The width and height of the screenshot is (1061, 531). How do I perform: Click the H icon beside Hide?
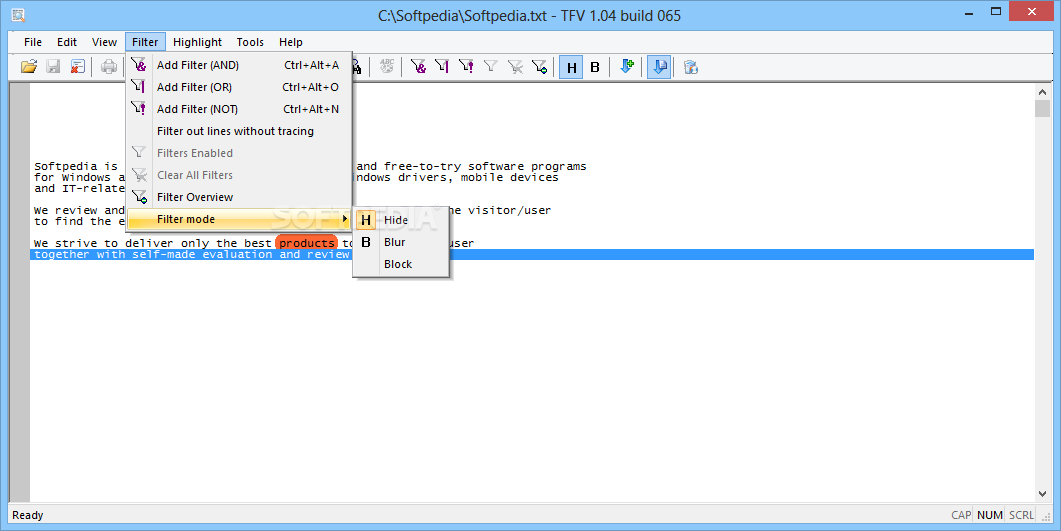[x=366, y=220]
